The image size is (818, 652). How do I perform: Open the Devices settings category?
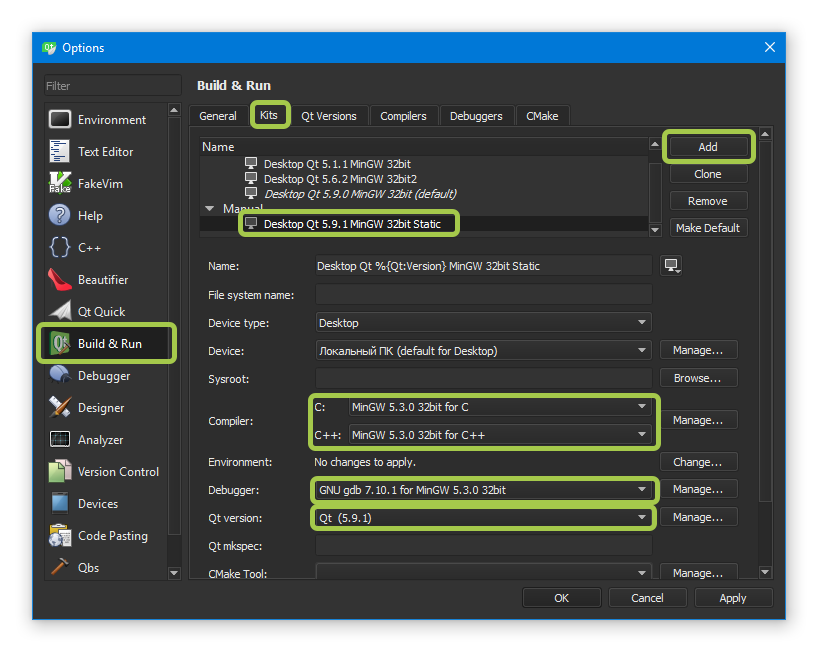point(106,503)
